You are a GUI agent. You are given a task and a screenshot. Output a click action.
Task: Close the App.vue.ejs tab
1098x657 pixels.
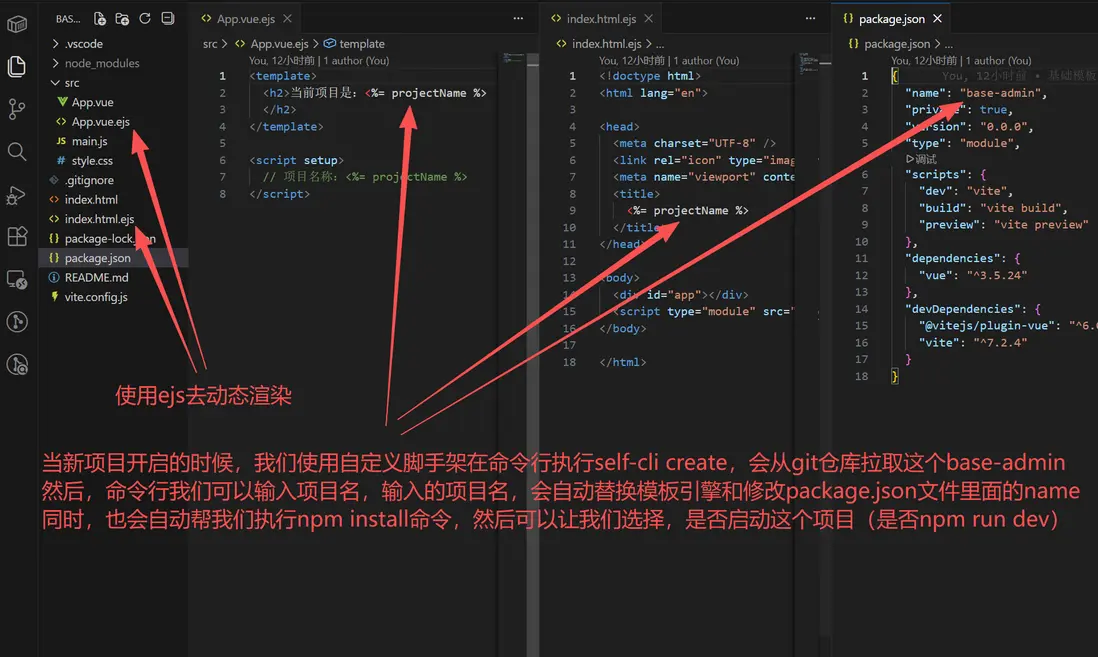(287, 19)
